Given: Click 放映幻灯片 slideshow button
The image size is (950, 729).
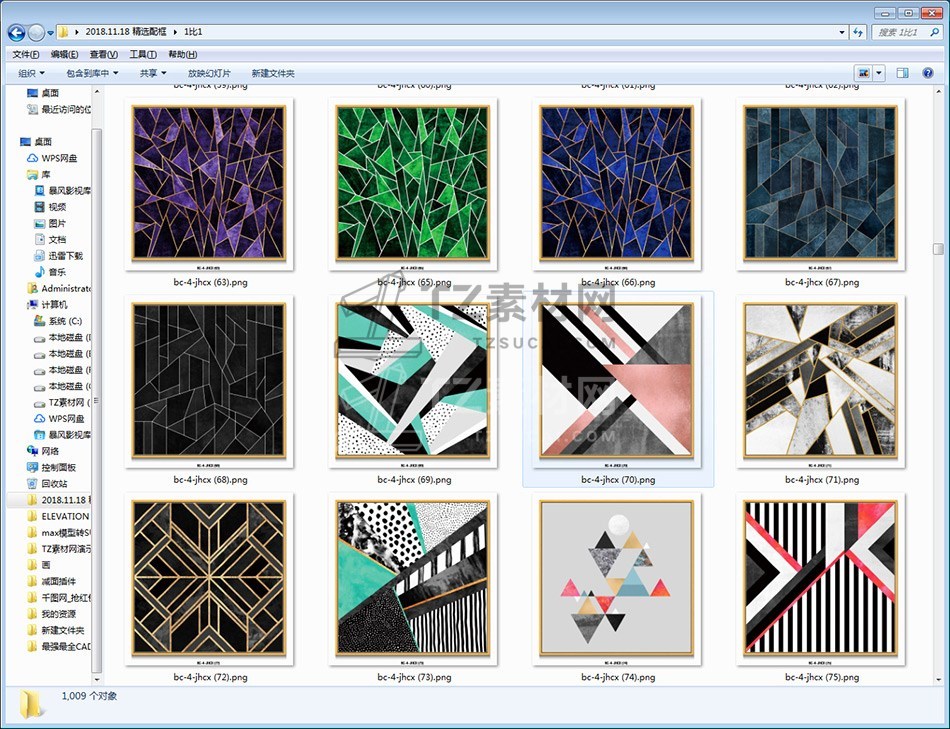Looking at the screenshot, I should tap(209, 73).
